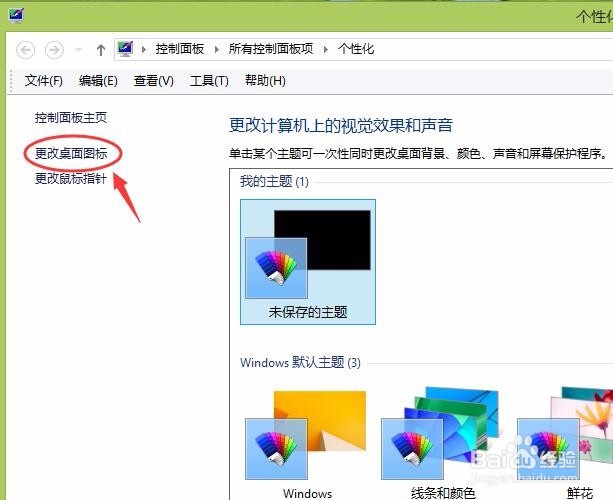This screenshot has height=500, width=613.
Task: Select the 线条和颜色 theme
Action: (x=443, y=442)
